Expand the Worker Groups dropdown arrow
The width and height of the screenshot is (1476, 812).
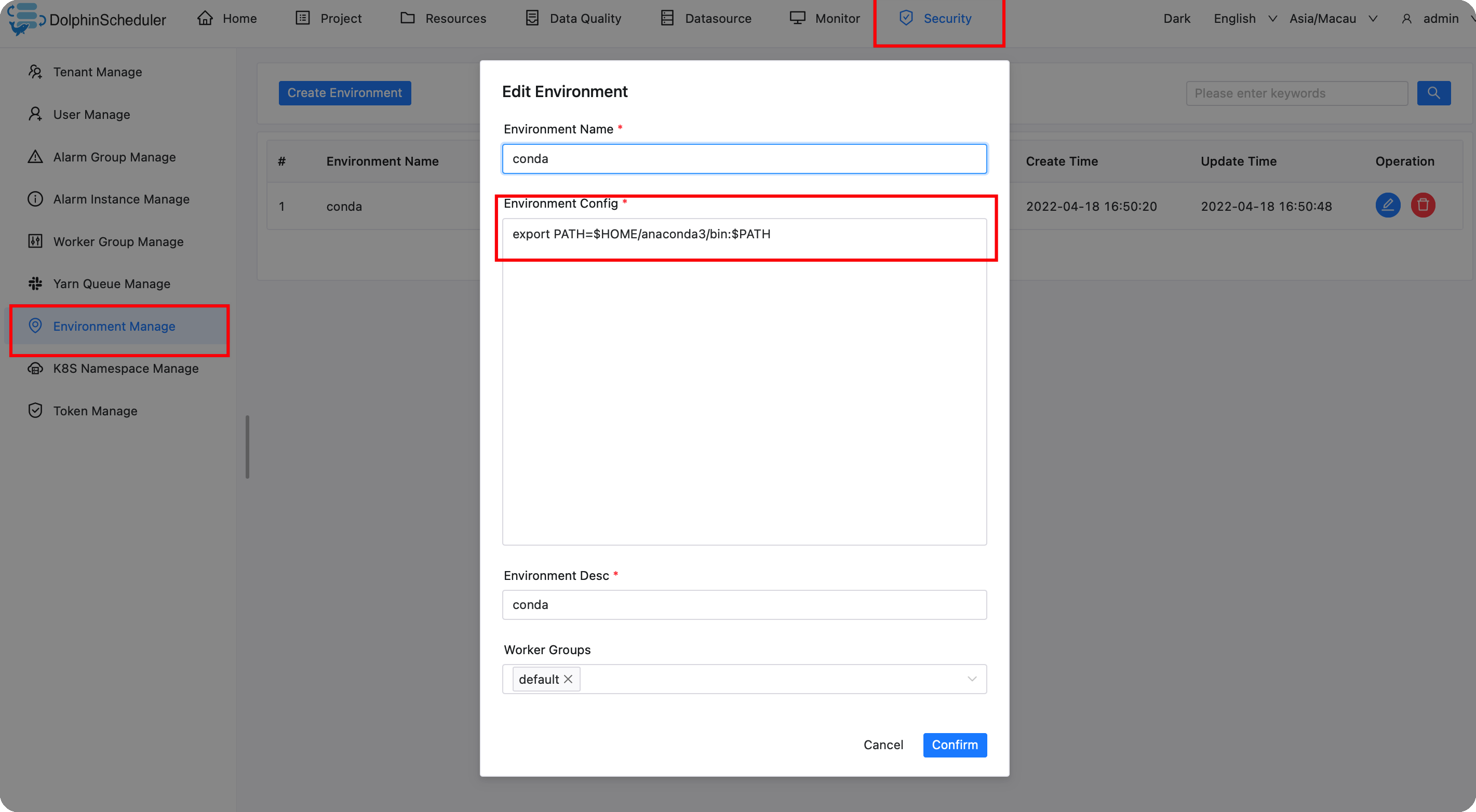tap(971, 679)
